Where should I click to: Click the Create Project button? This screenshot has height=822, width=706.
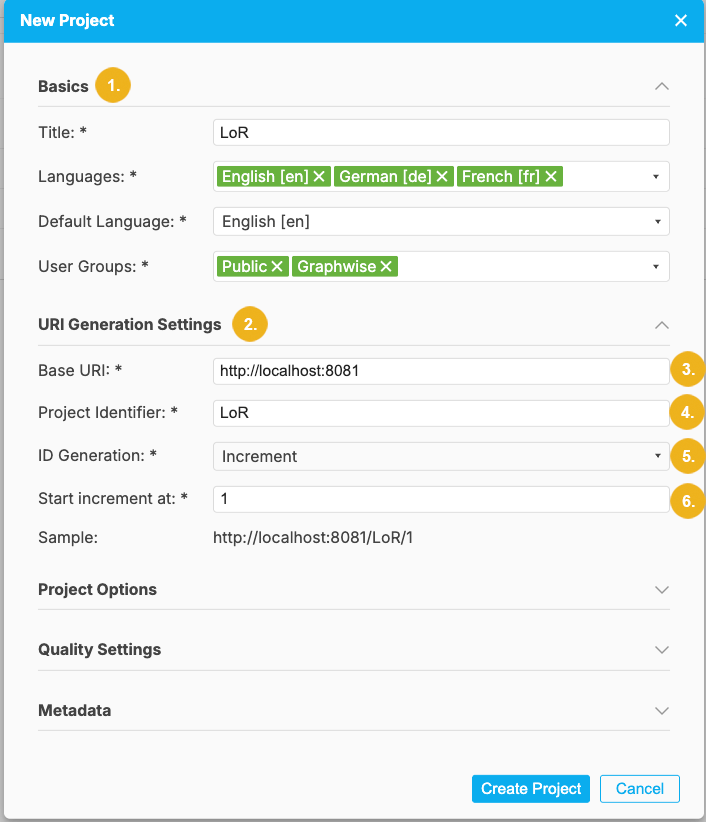tap(530, 788)
